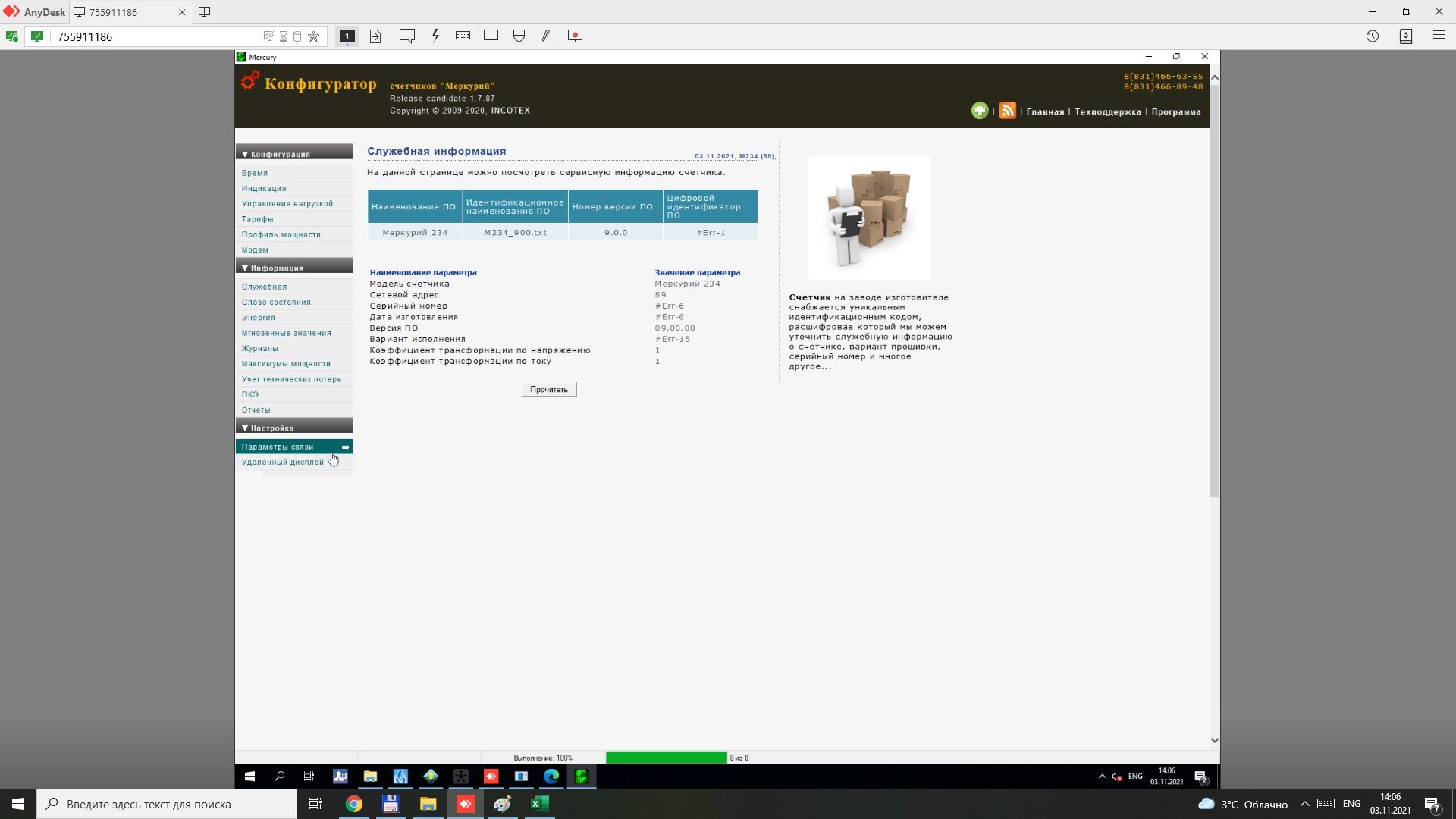Click the M234_900.txt table cell
This screenshot has height=819, width=1456.
click(x=515, y=232)
